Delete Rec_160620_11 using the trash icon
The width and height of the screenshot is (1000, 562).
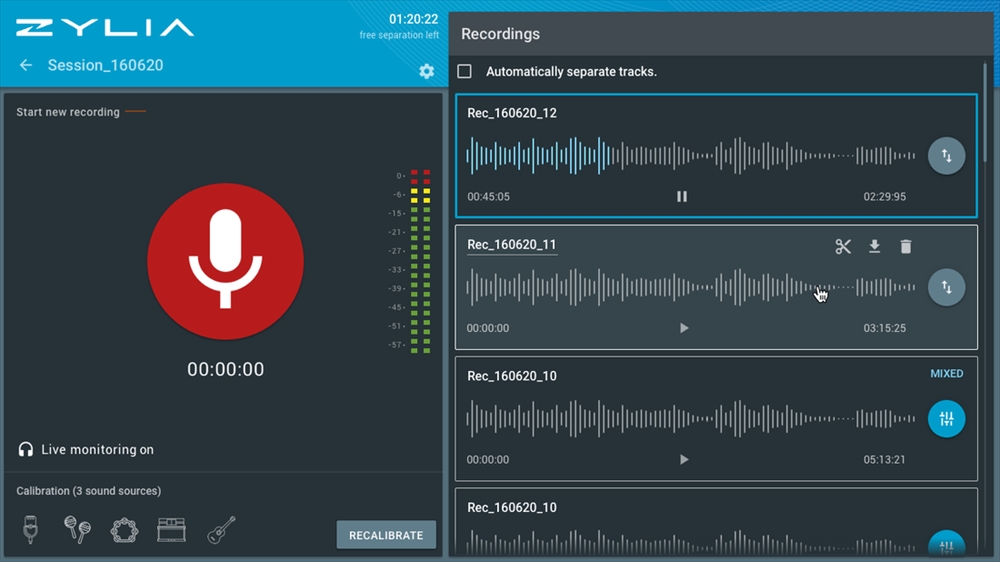tap(906, 246)
